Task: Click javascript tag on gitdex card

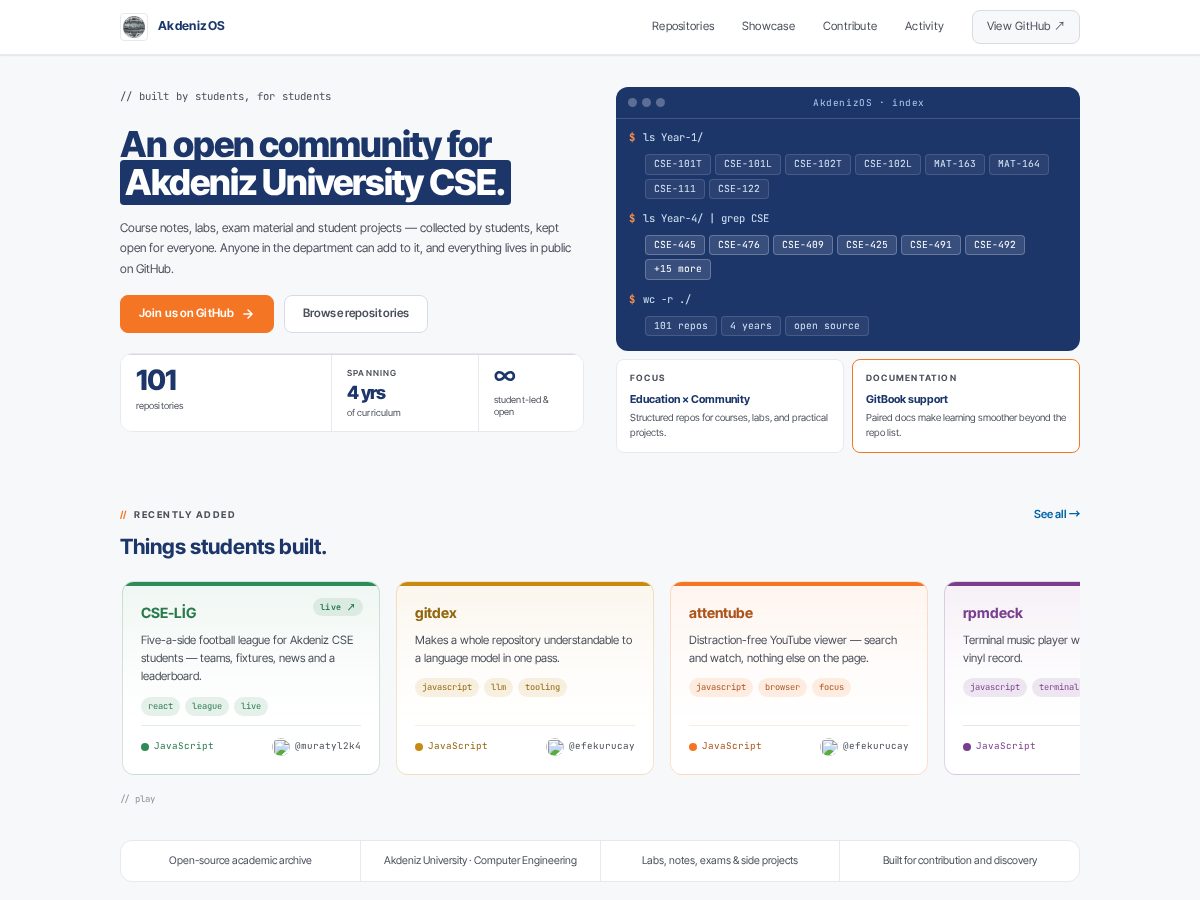Action: (x=447, y=688)
